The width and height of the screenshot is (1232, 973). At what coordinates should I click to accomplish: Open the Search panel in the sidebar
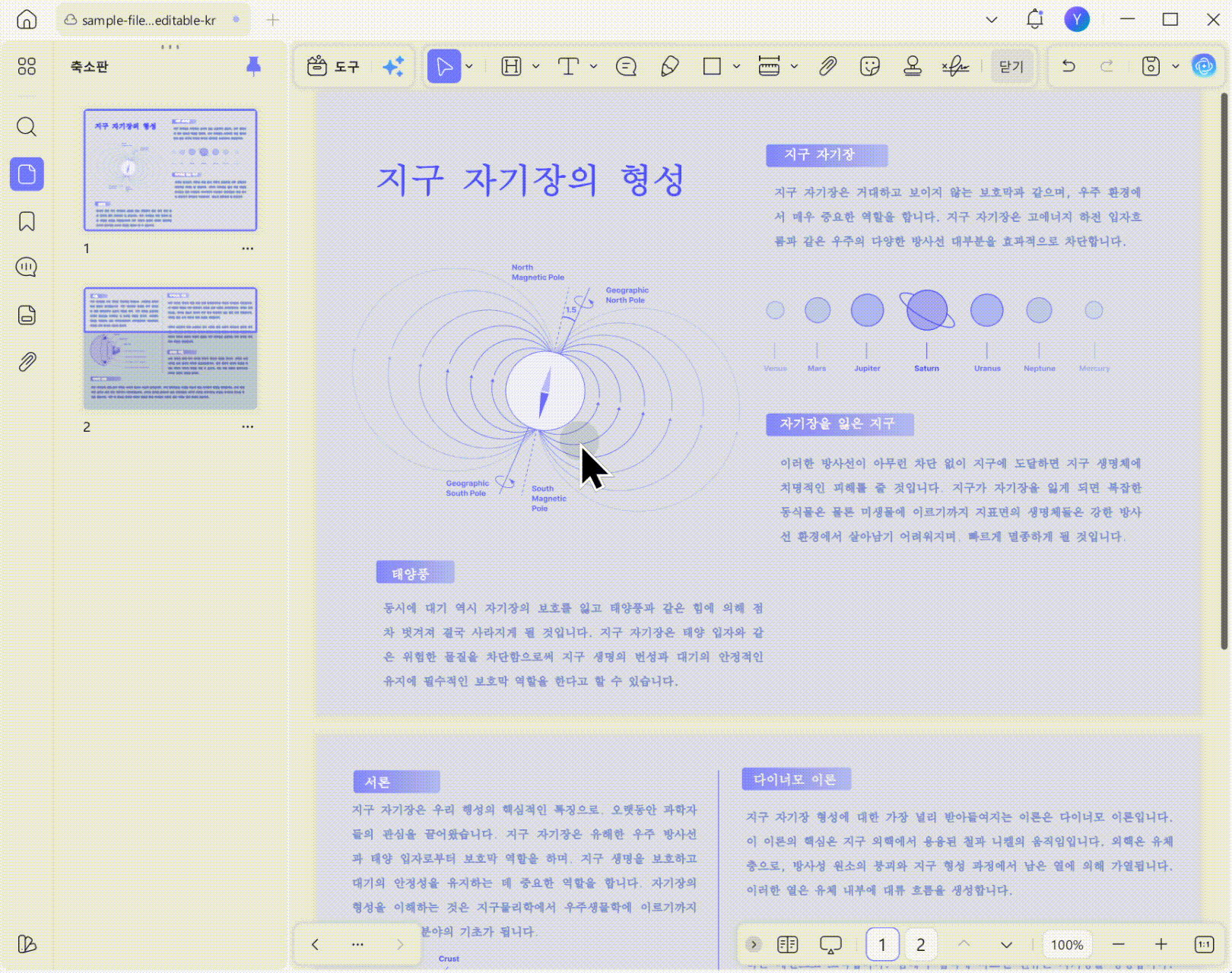27,126
